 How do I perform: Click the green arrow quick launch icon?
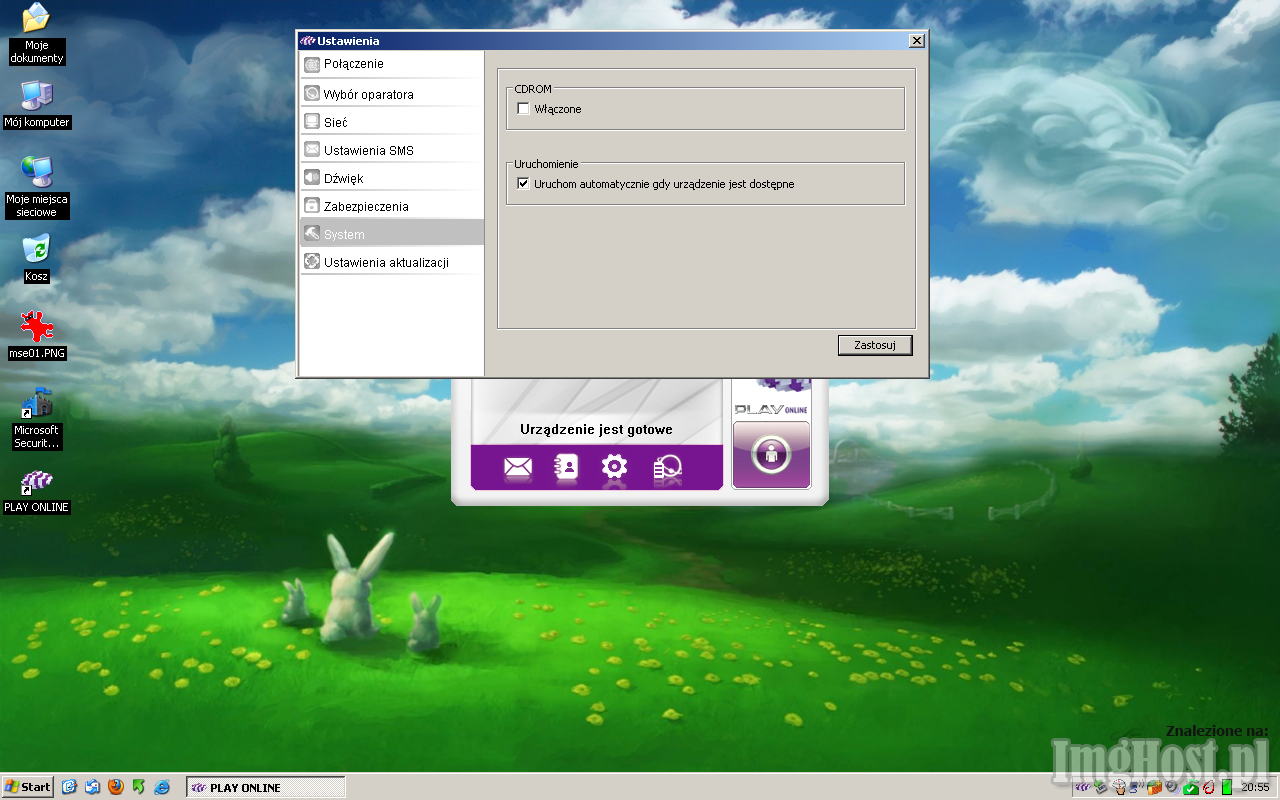tap(139, 787)
